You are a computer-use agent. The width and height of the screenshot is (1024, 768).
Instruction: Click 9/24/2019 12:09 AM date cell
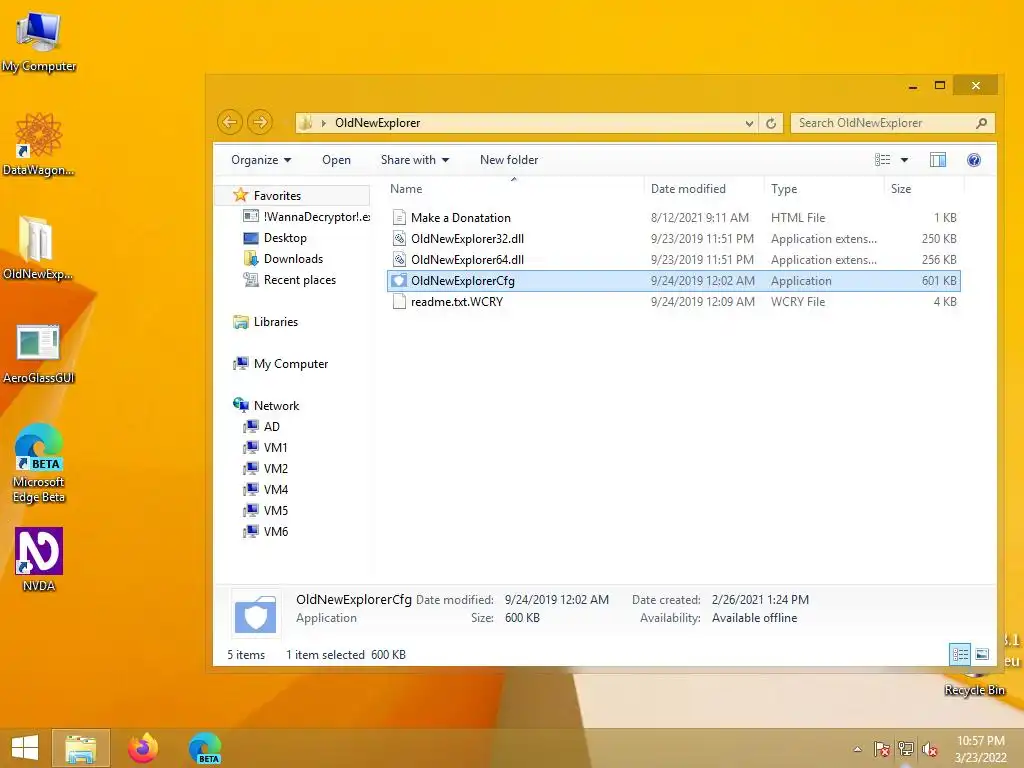coord(703,302)
